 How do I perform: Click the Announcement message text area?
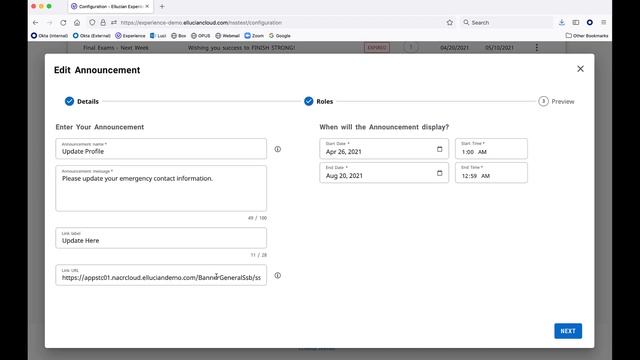tap(161, 188)
